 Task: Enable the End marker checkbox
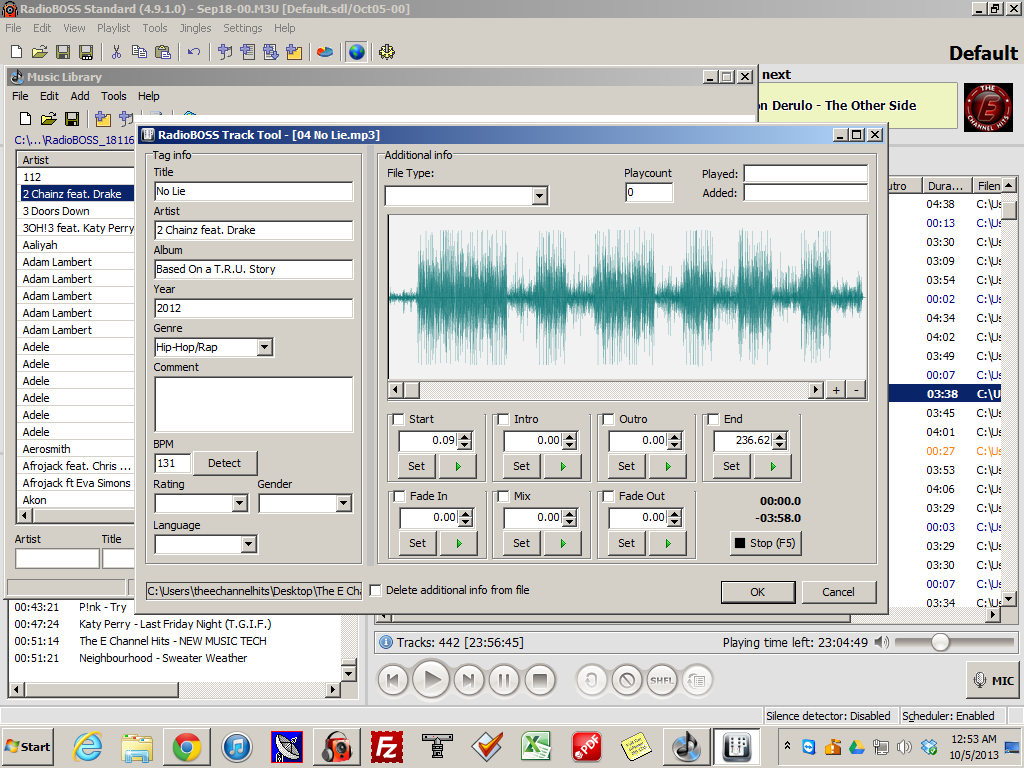pyautogui.click(x=714, y=419)
